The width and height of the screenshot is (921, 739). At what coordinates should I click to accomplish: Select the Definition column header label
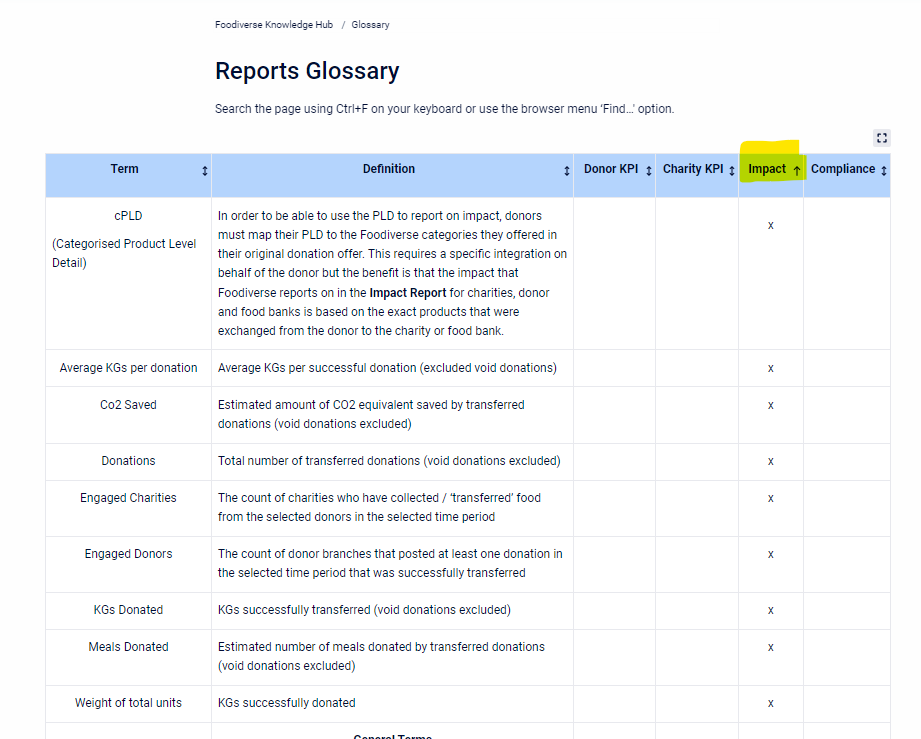389,169
